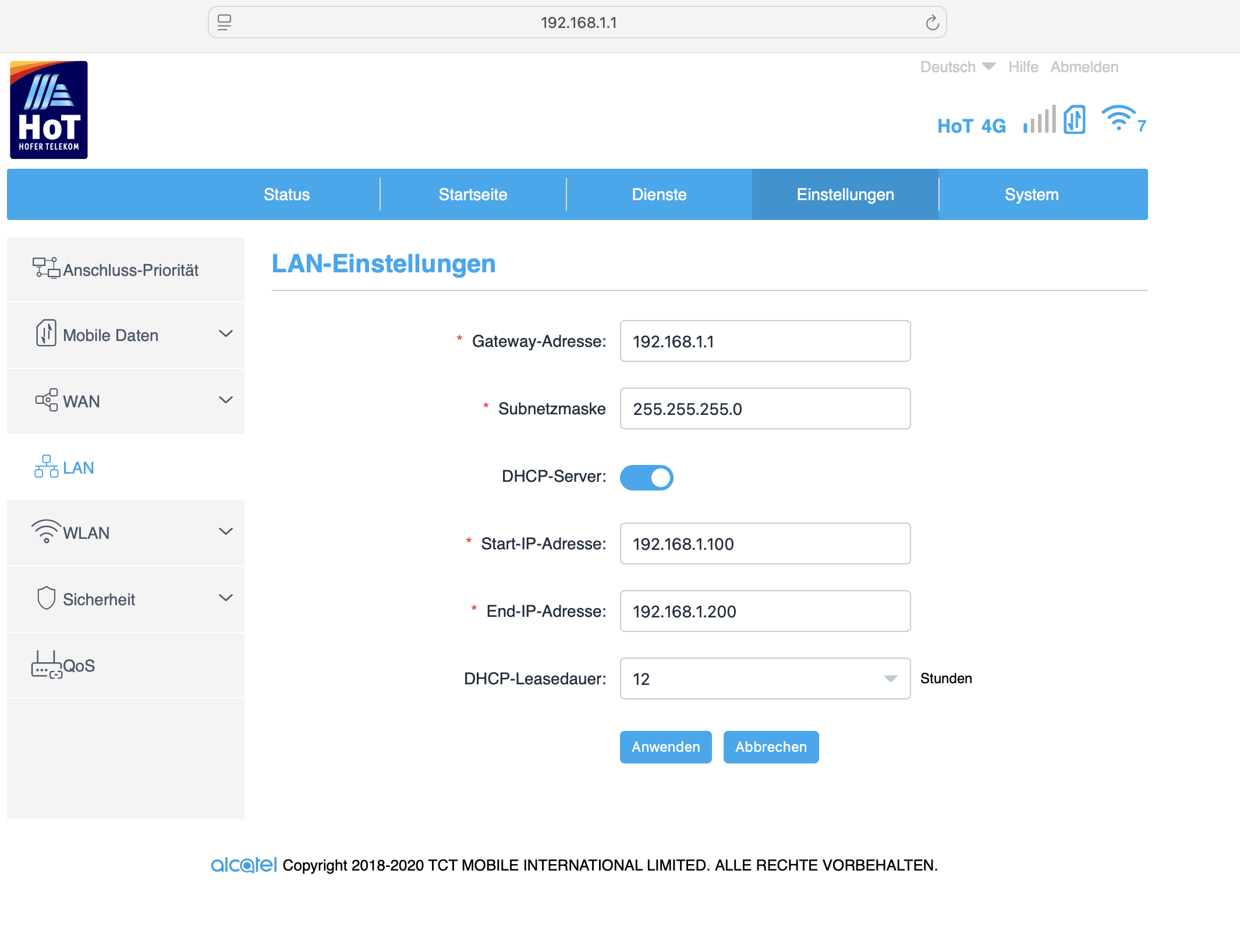Image resolution: width=1240 pixels, height=952 pixels.
Task: Open the DHCP-Leasedauer dropdown
Action: (x=765, y=679)
